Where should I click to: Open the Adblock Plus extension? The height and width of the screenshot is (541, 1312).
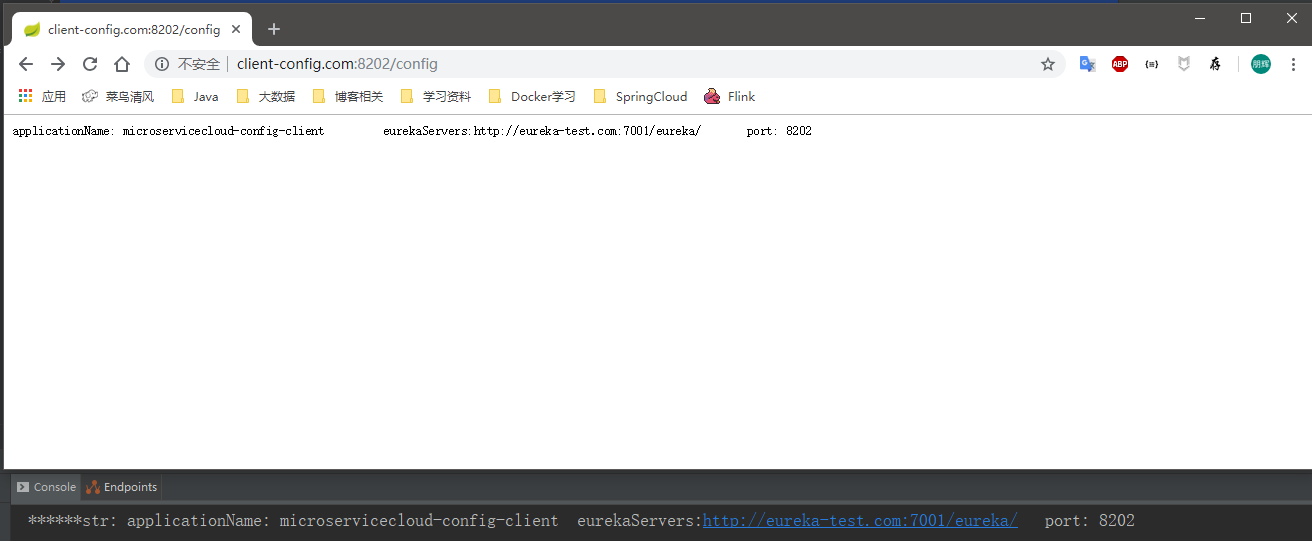(x=1120, y=64)
